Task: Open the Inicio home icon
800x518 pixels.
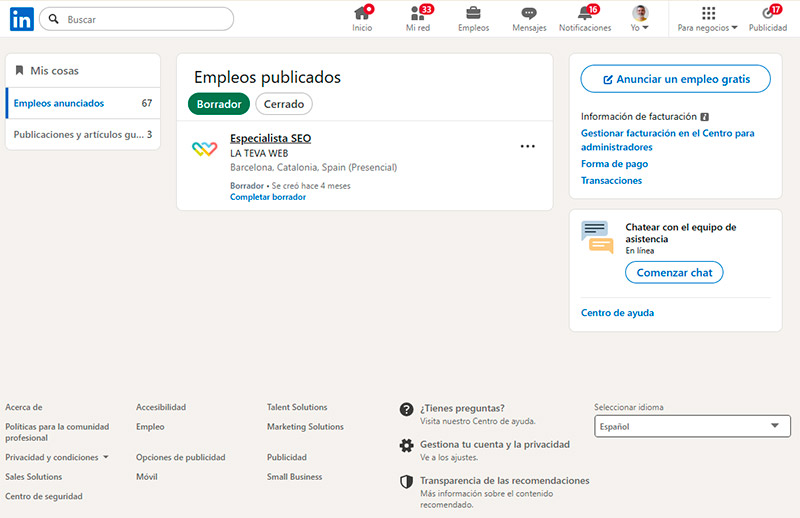Action: tap(362, 13)
